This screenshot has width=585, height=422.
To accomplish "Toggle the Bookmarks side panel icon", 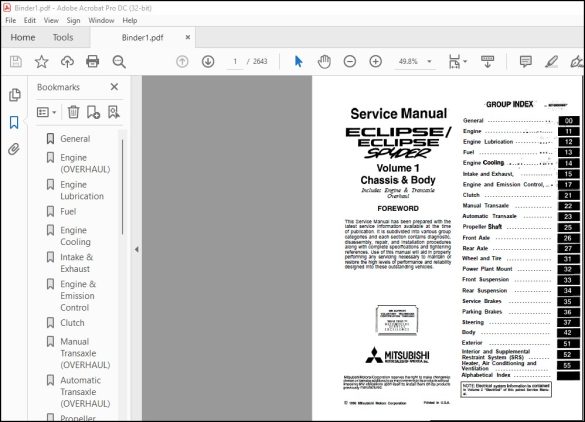I will pos(14,122).
